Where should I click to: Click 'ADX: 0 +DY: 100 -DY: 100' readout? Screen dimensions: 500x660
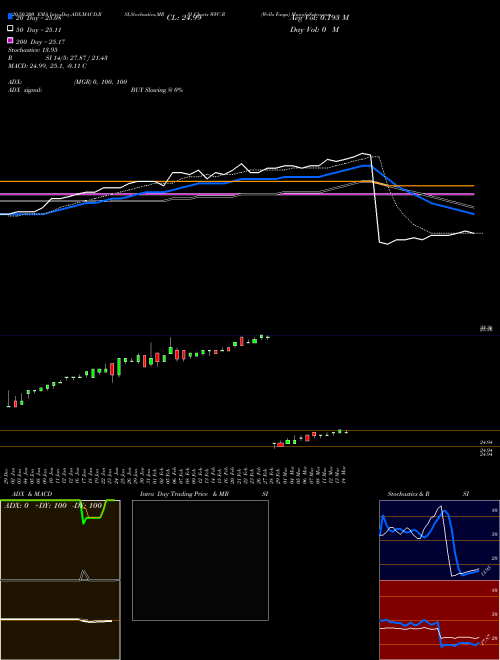pyautogui.click(x=53, y=505)
